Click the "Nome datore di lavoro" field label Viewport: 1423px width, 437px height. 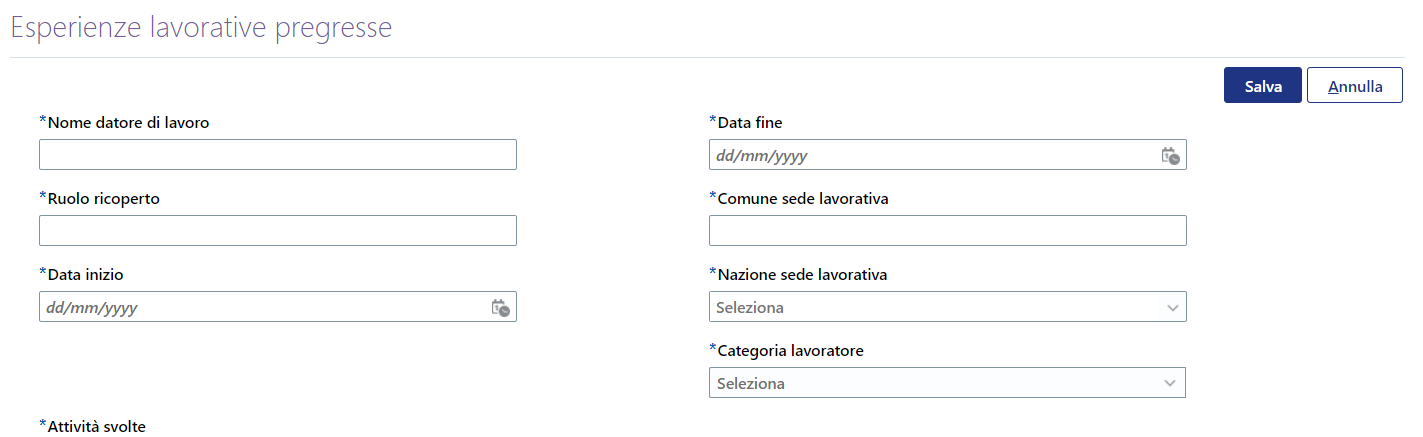[128, 122]
